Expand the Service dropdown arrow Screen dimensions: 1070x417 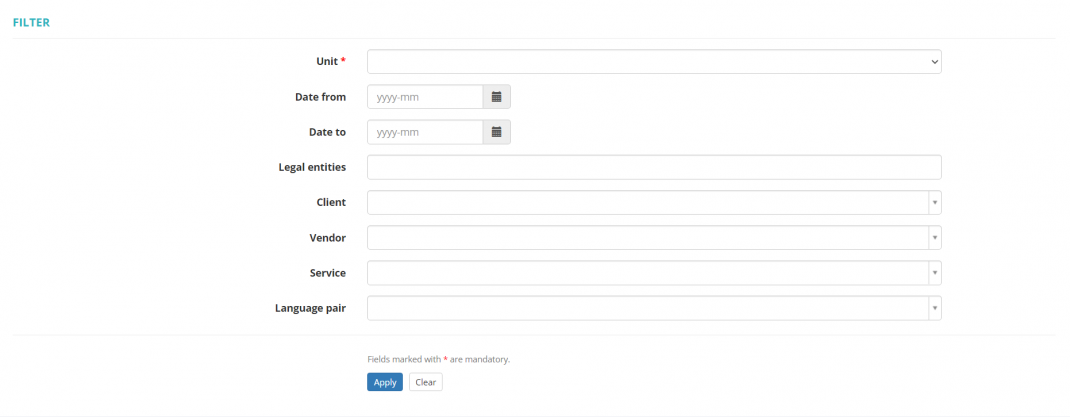click(934, 273)
